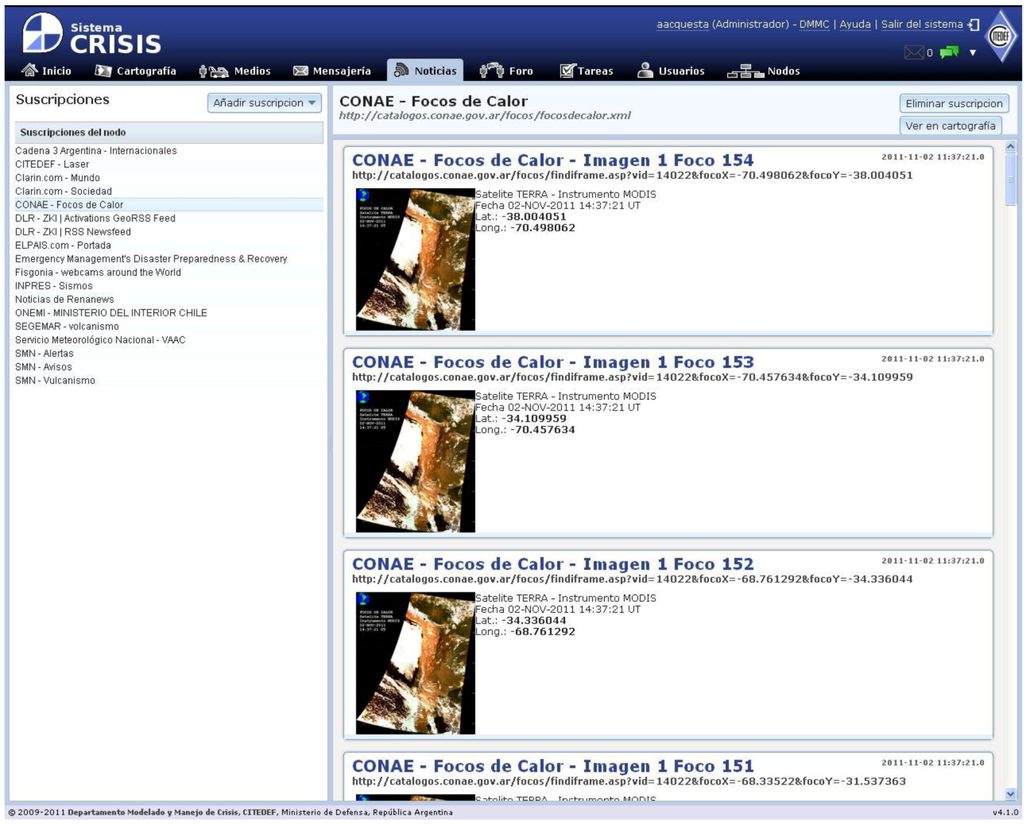The image size is (1024, 824).
Task: Select the Noticias tab
Action: tap(425, 71)
